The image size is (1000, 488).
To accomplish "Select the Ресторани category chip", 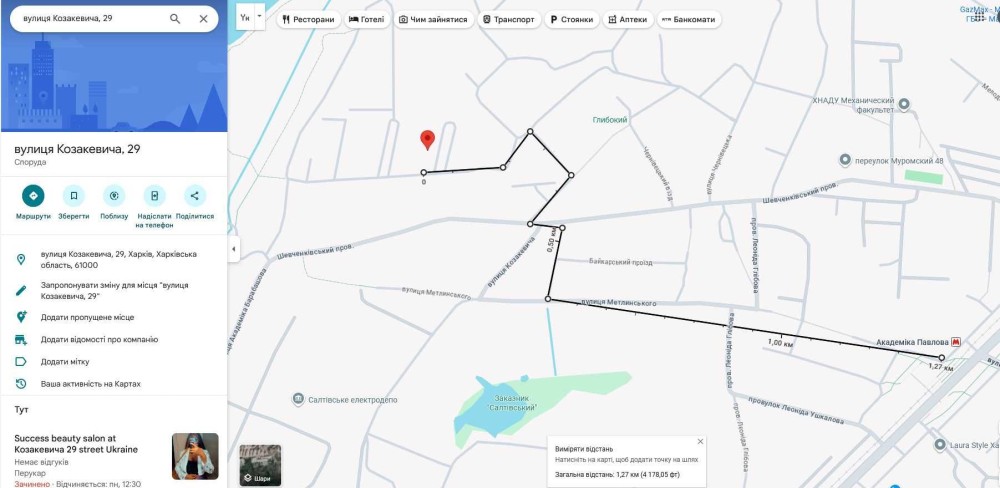I will click(x=308, y=19).
